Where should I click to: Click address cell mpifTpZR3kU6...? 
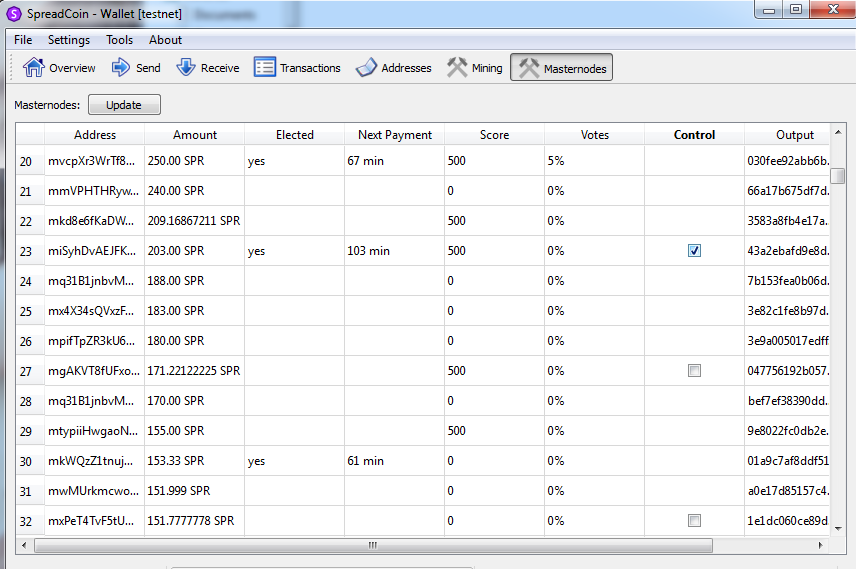click(x=94, y=341)
